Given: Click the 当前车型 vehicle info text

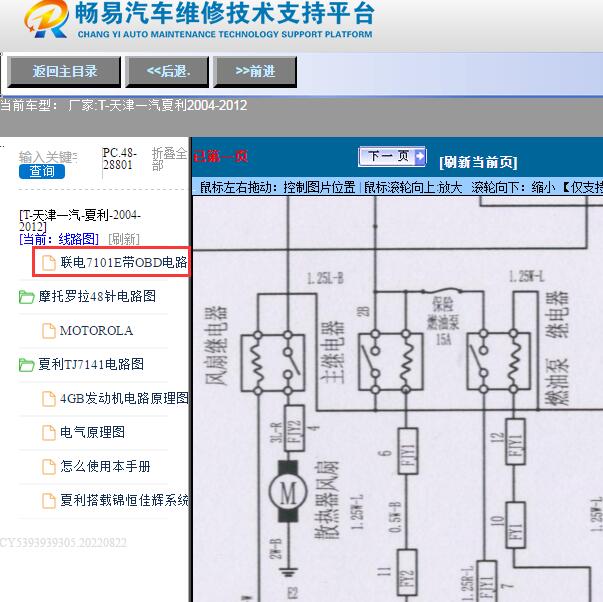Looking at the screenshot, I should (x=123, y=105).
